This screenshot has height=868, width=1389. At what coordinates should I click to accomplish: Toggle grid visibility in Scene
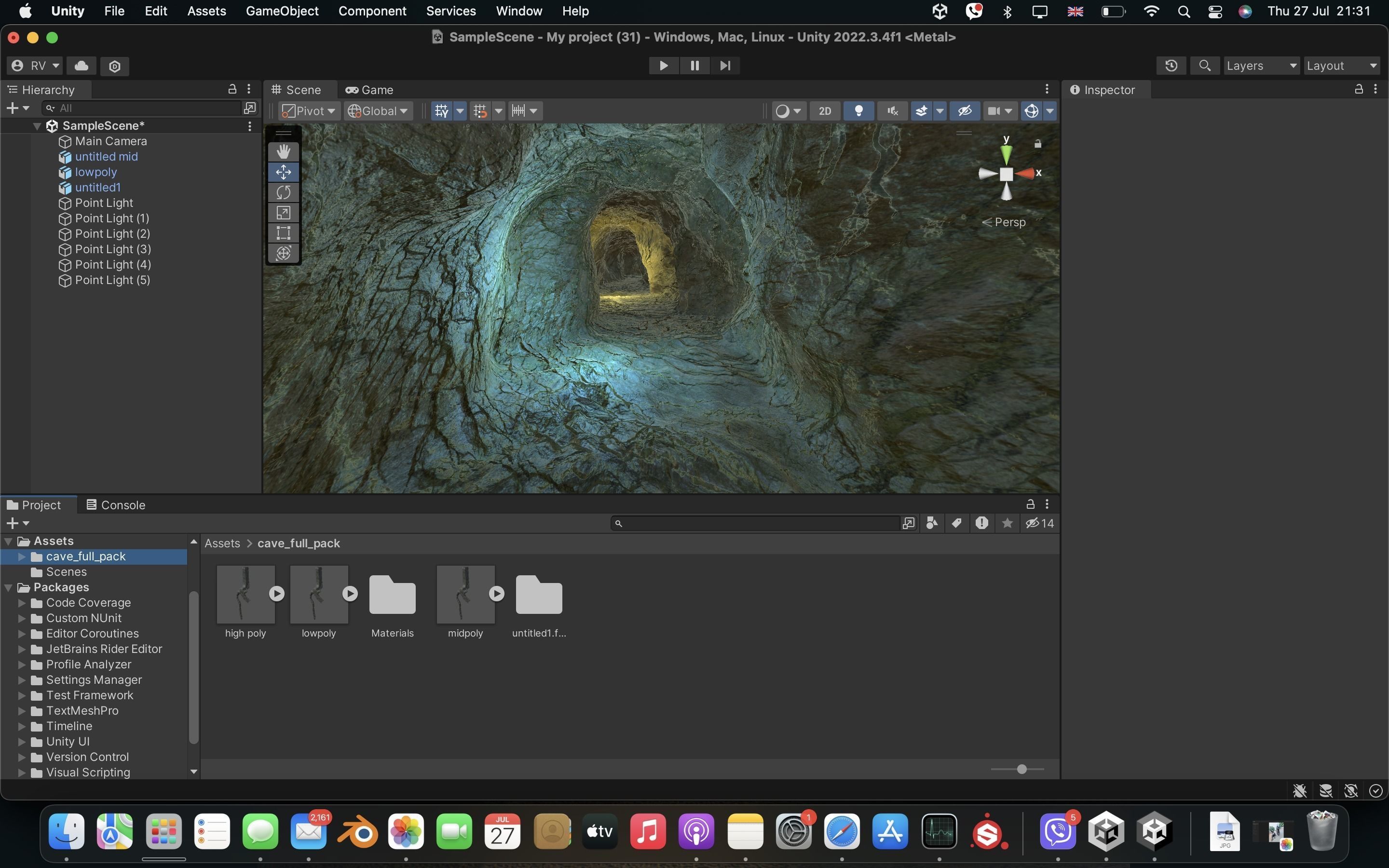pos(441,111)
